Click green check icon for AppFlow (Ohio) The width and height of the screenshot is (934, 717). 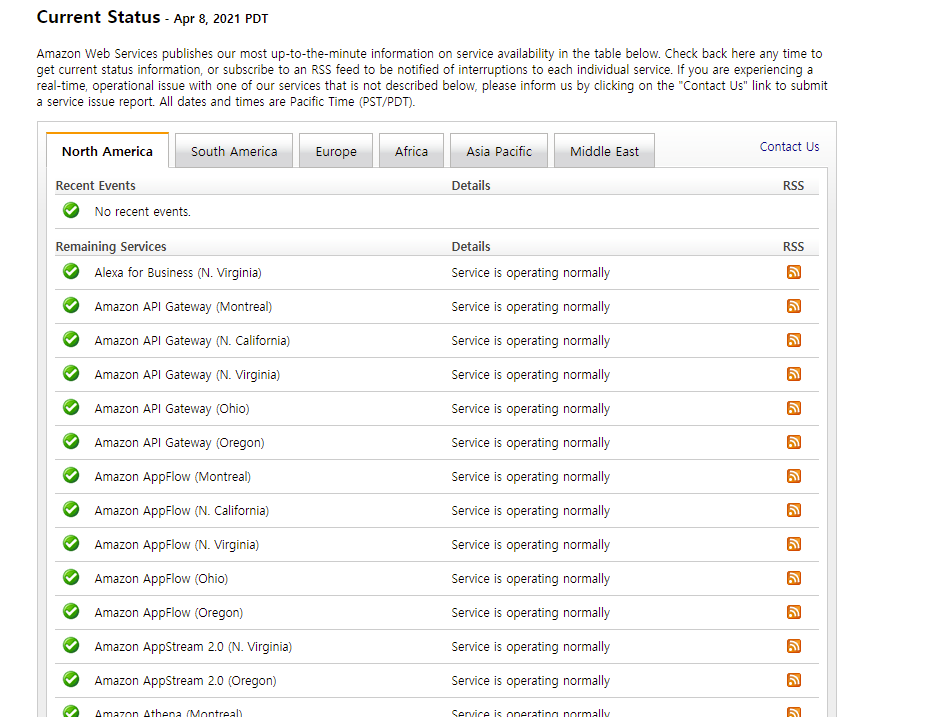click(x=71, y=576)
